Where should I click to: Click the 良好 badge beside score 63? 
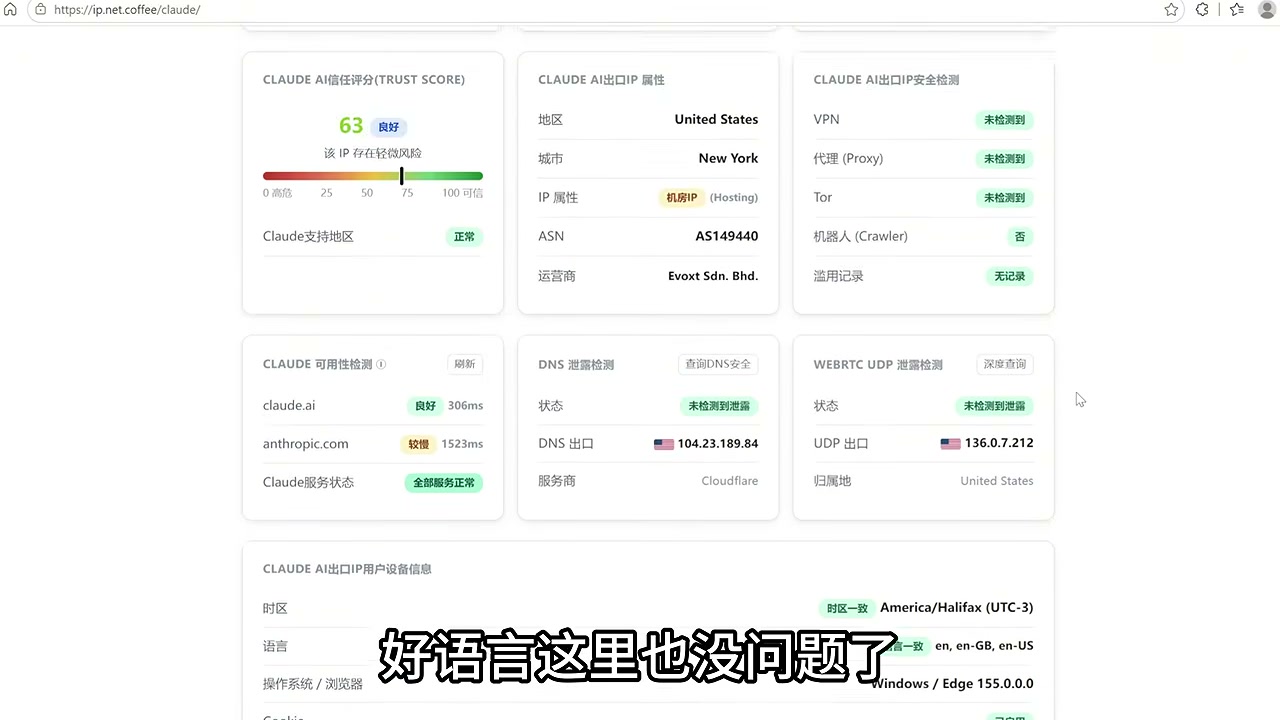click(389, 127)
